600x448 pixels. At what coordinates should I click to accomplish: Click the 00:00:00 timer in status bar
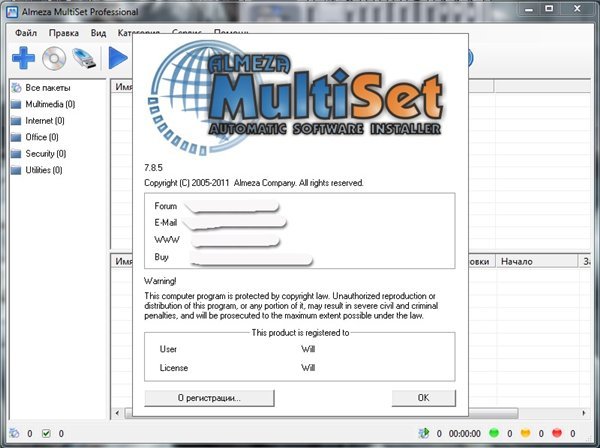click(x=465, y=433)
